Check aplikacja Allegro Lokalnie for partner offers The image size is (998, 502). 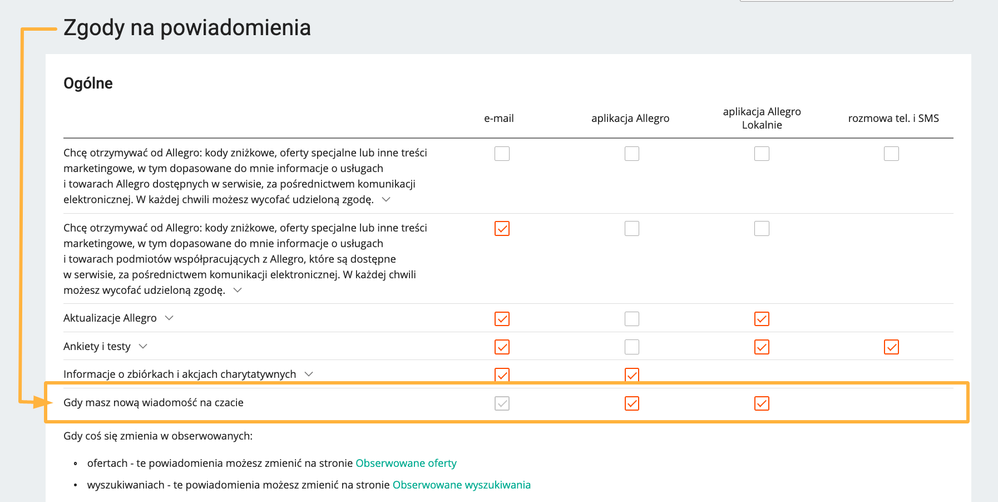[x=761, y=228]
